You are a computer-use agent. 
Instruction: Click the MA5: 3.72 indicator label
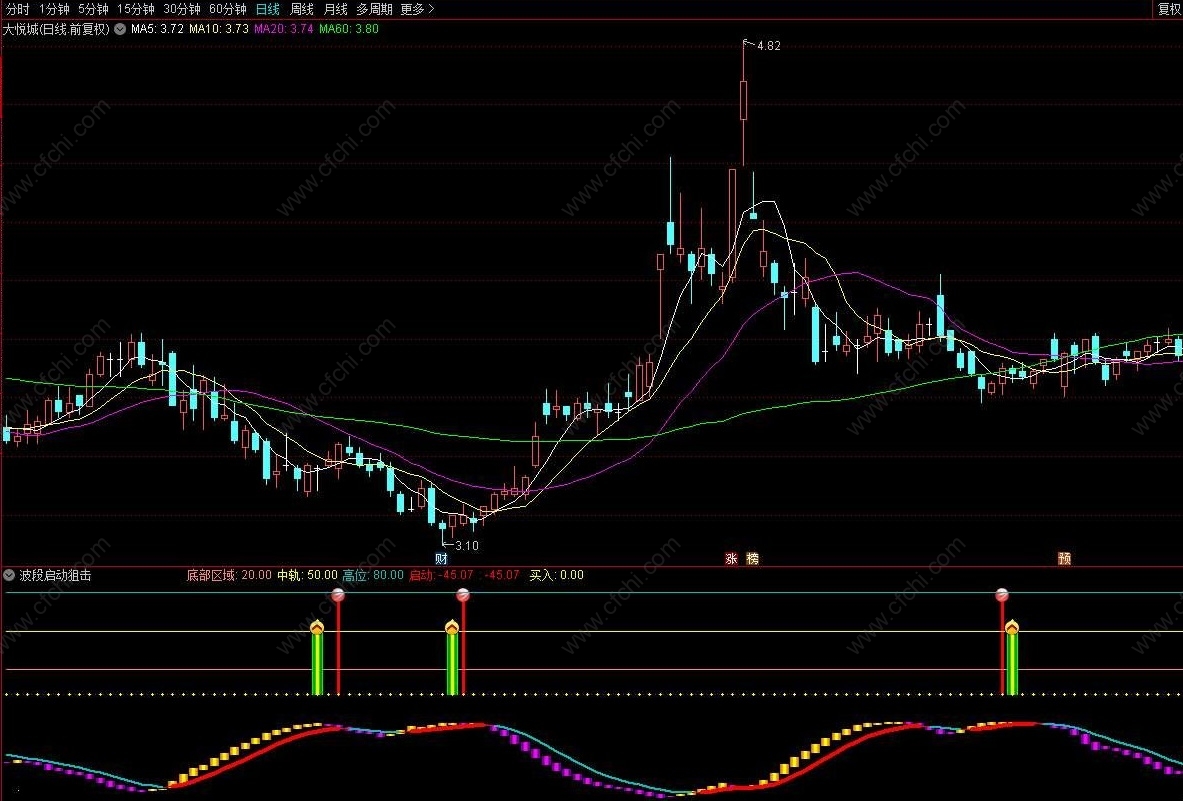[x=157, y=29]
